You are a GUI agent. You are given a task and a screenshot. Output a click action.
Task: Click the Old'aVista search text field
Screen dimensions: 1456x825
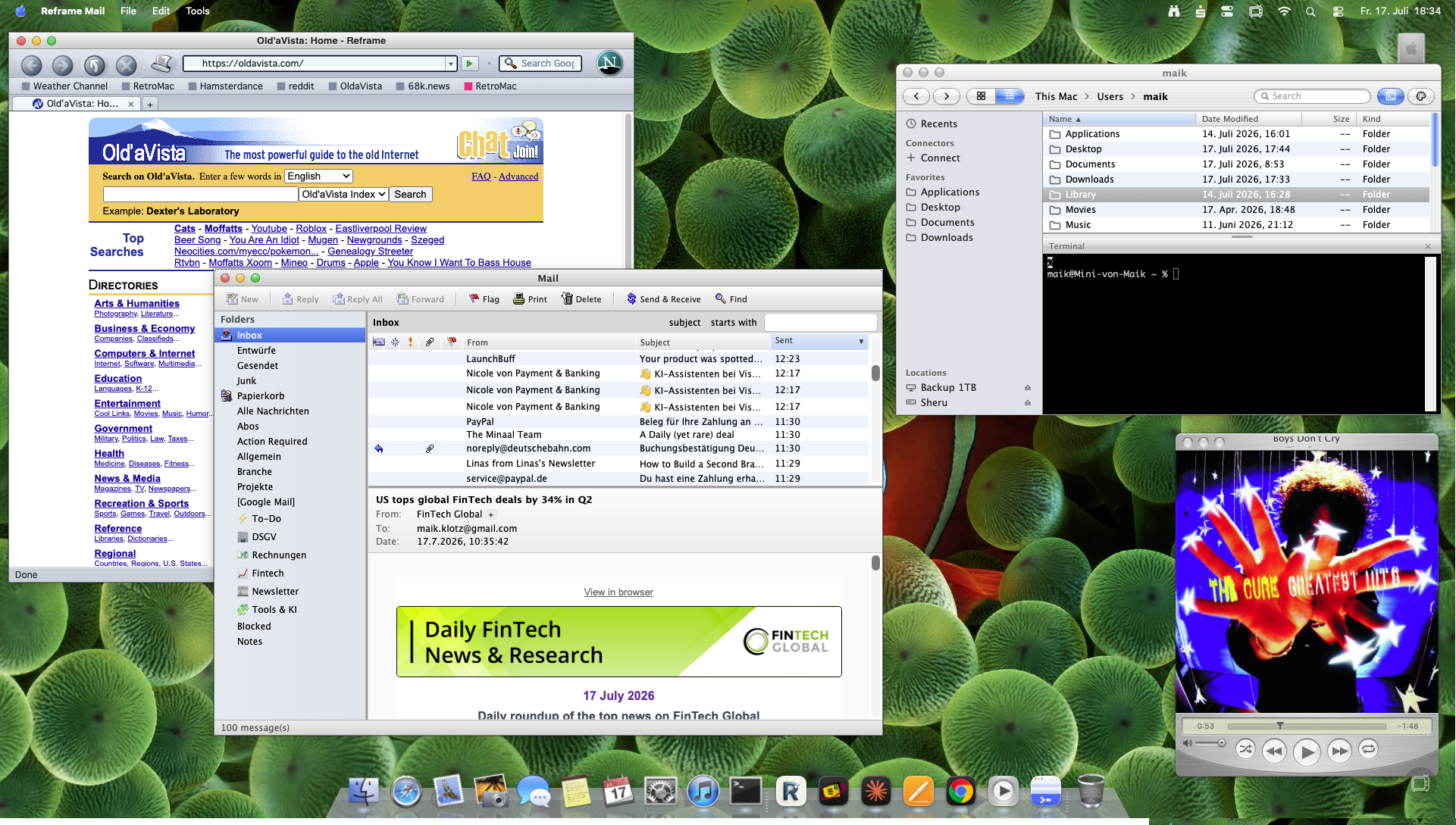pyautogui.click(x=200, y=194)
